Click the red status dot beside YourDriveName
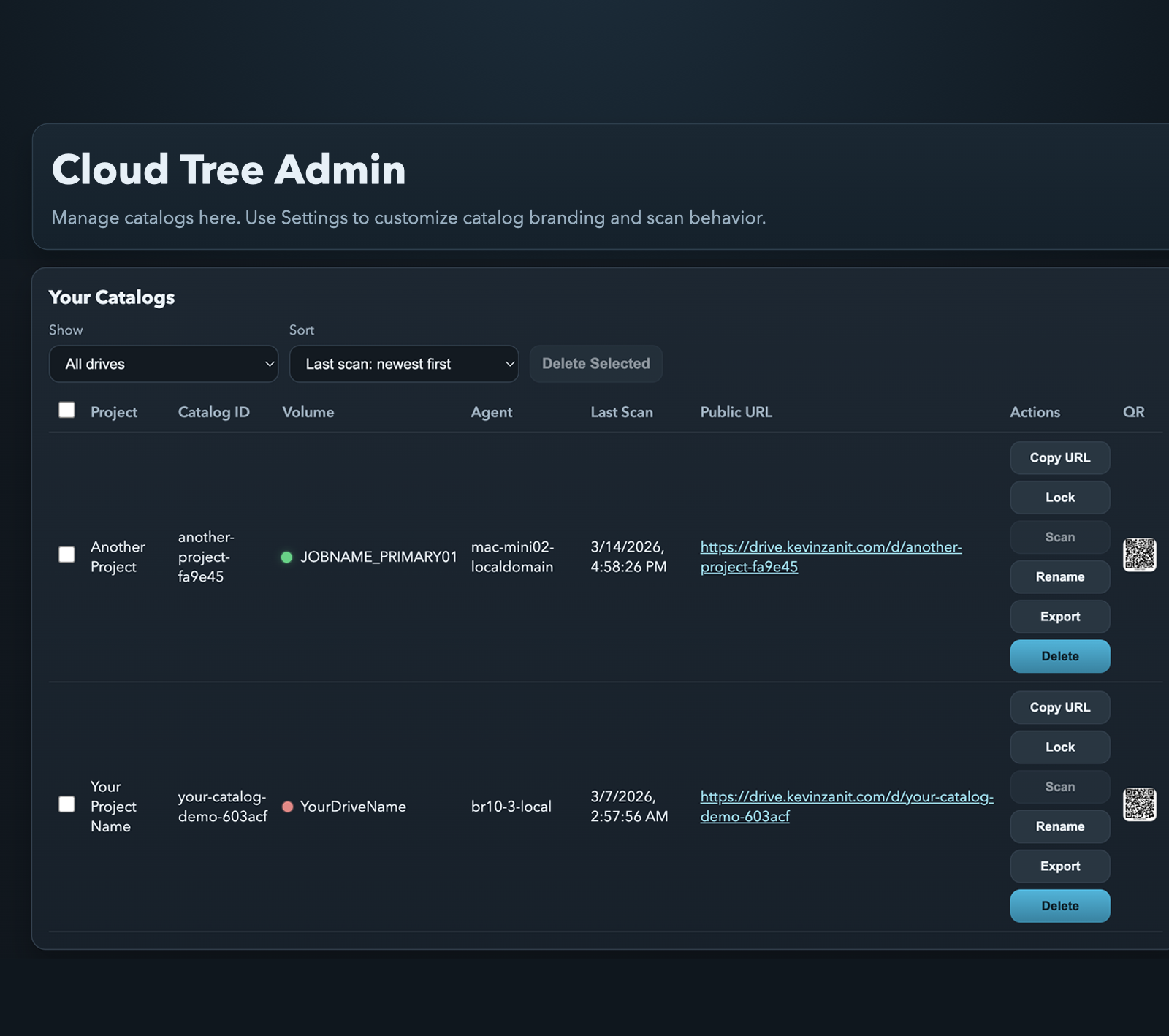This screenshot has width=1169, height=1036. (x=288, y=807)
